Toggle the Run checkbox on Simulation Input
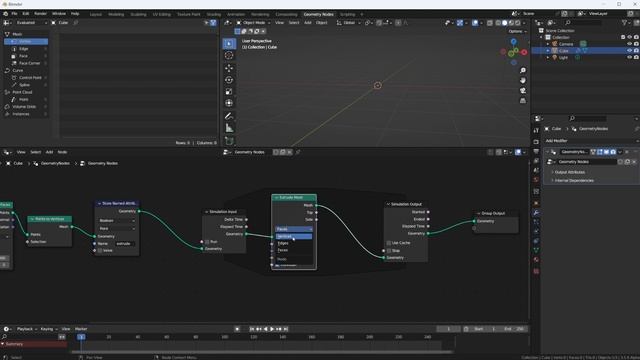 tap(207, 242)
